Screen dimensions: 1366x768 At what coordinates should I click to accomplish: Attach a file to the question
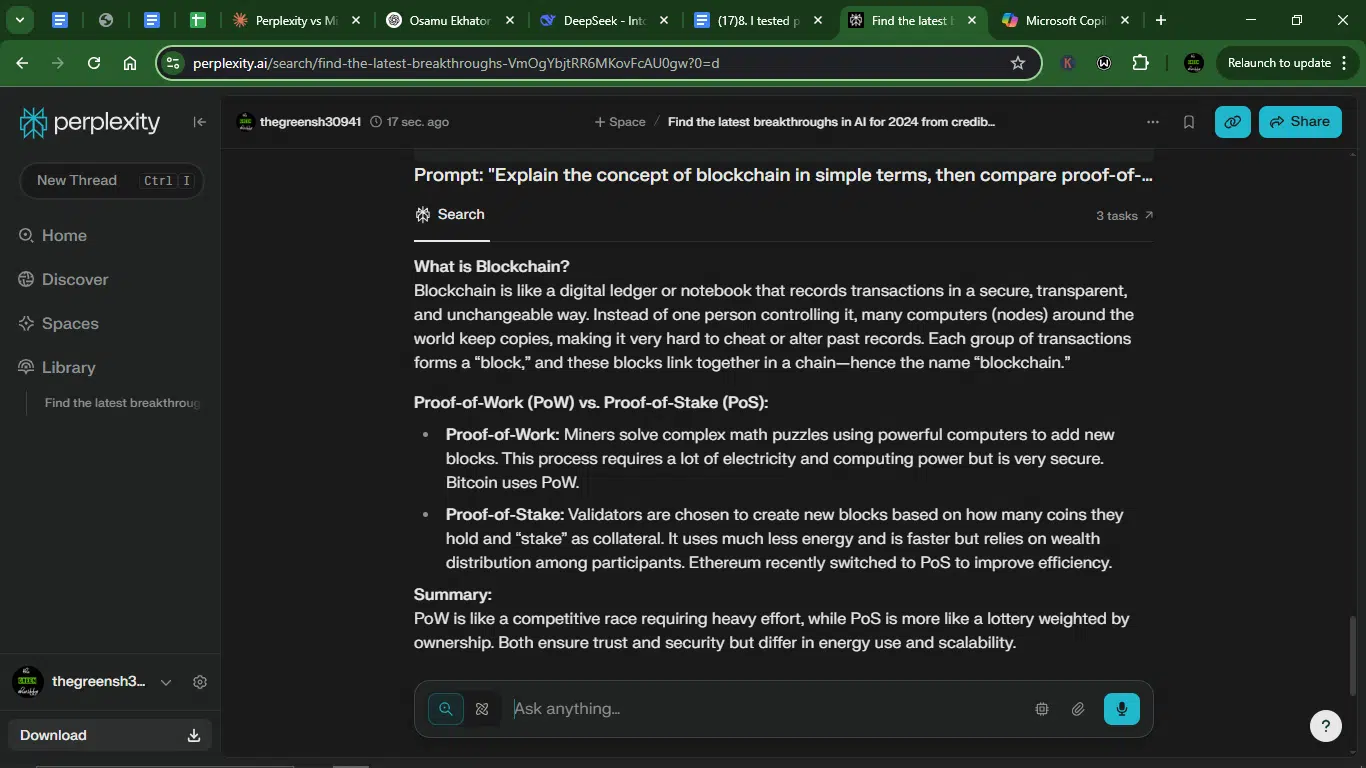[1078, 709]
